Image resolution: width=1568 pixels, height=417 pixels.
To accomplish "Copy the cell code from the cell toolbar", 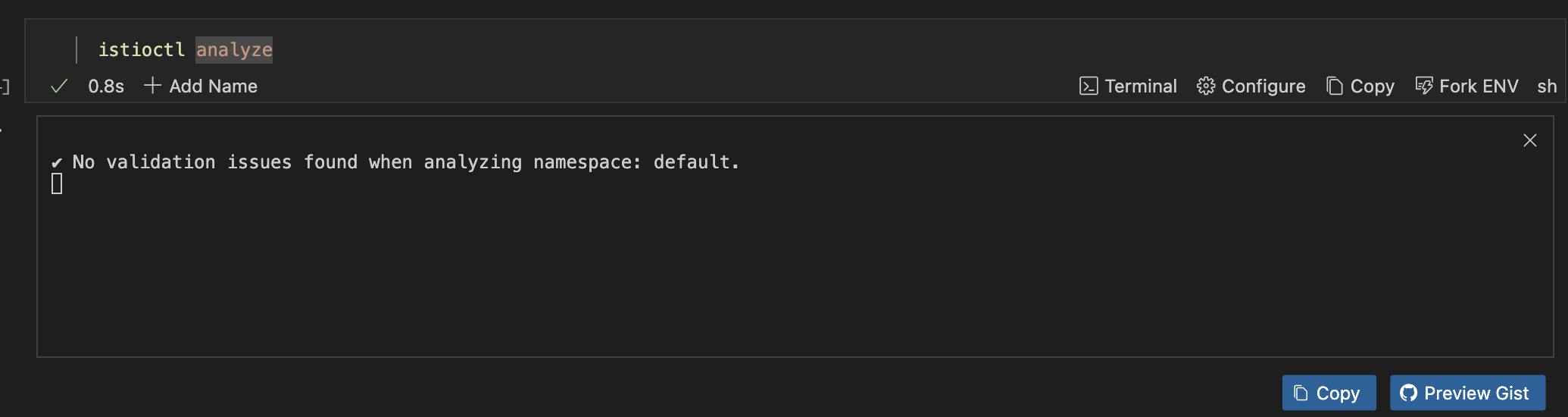I will (1360, 86).
